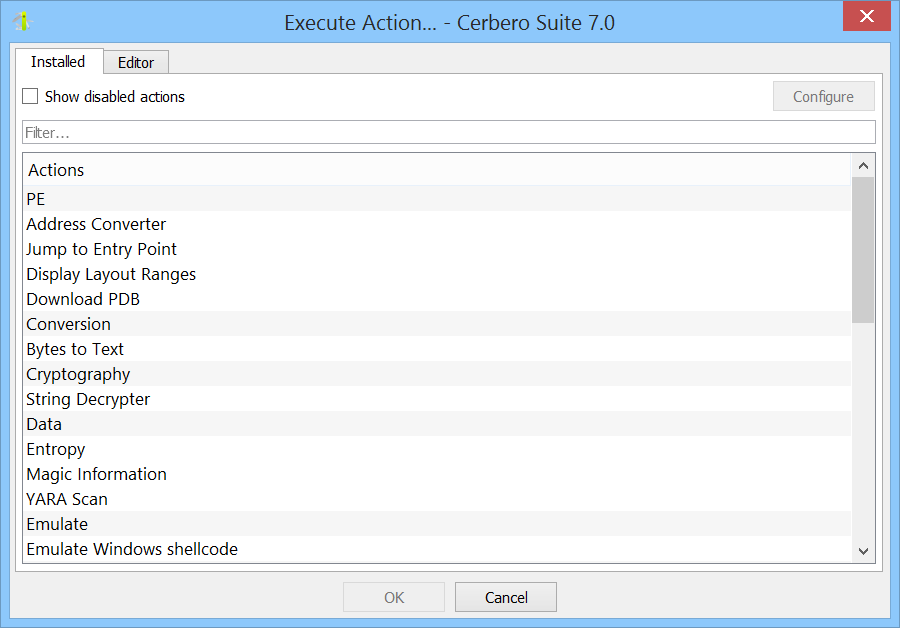Close the Execute Action dialog window
Screen dimensions: 900x628
[867, 16]
